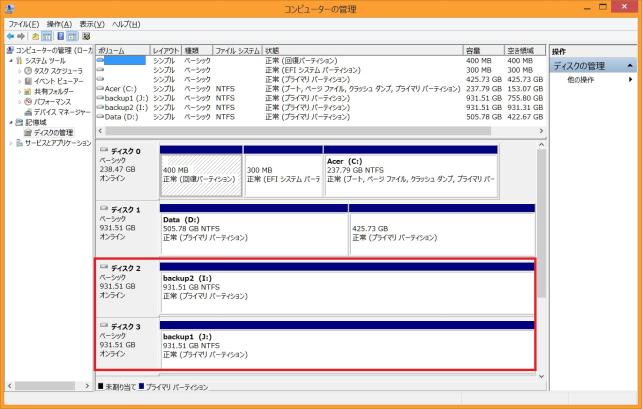642x409 pixels.
Task: Click the デバイス マネージャー icon
Action: pos(28,112)
